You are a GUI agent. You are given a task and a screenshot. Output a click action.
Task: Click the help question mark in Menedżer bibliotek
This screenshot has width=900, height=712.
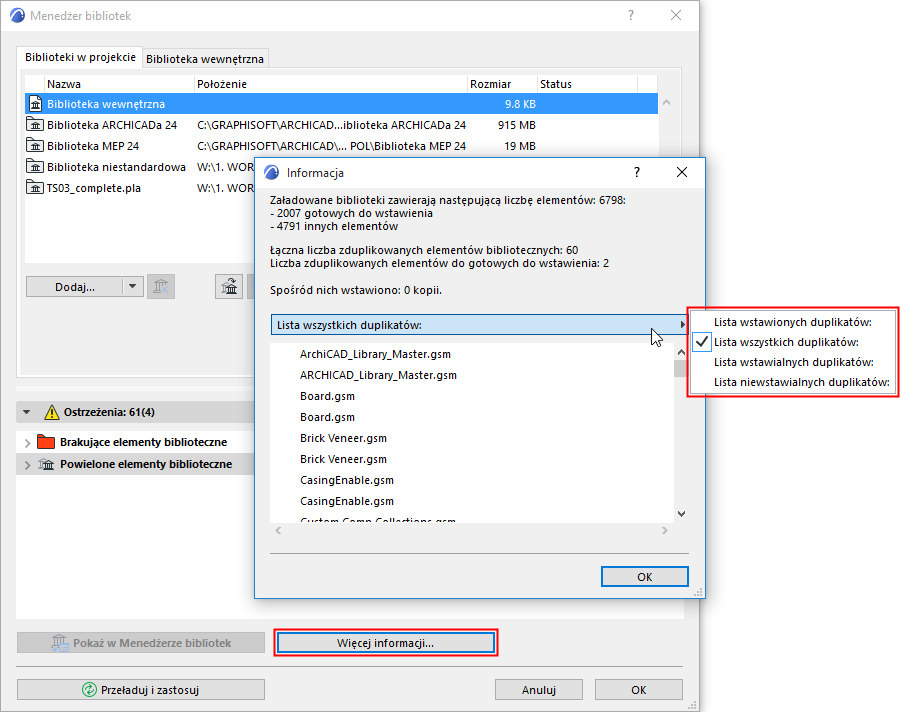pyautogui.click(x=631, y=16)
